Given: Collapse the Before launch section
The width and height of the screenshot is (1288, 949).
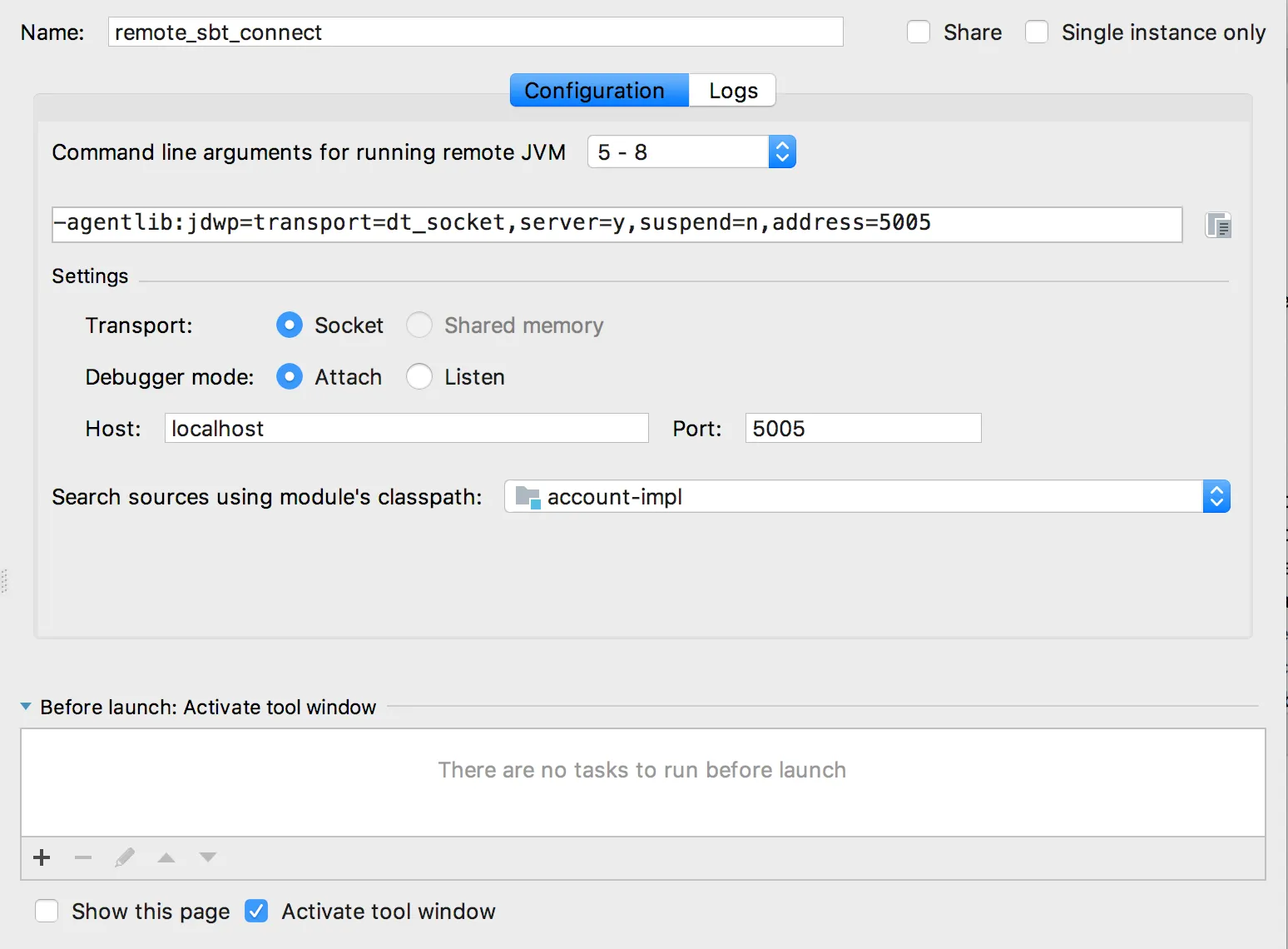Looking at the screenshot, I should point(26,707).
